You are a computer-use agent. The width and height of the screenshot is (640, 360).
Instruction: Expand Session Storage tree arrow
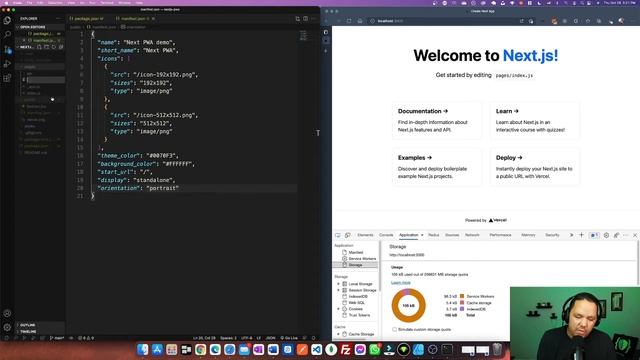point(338,290)
